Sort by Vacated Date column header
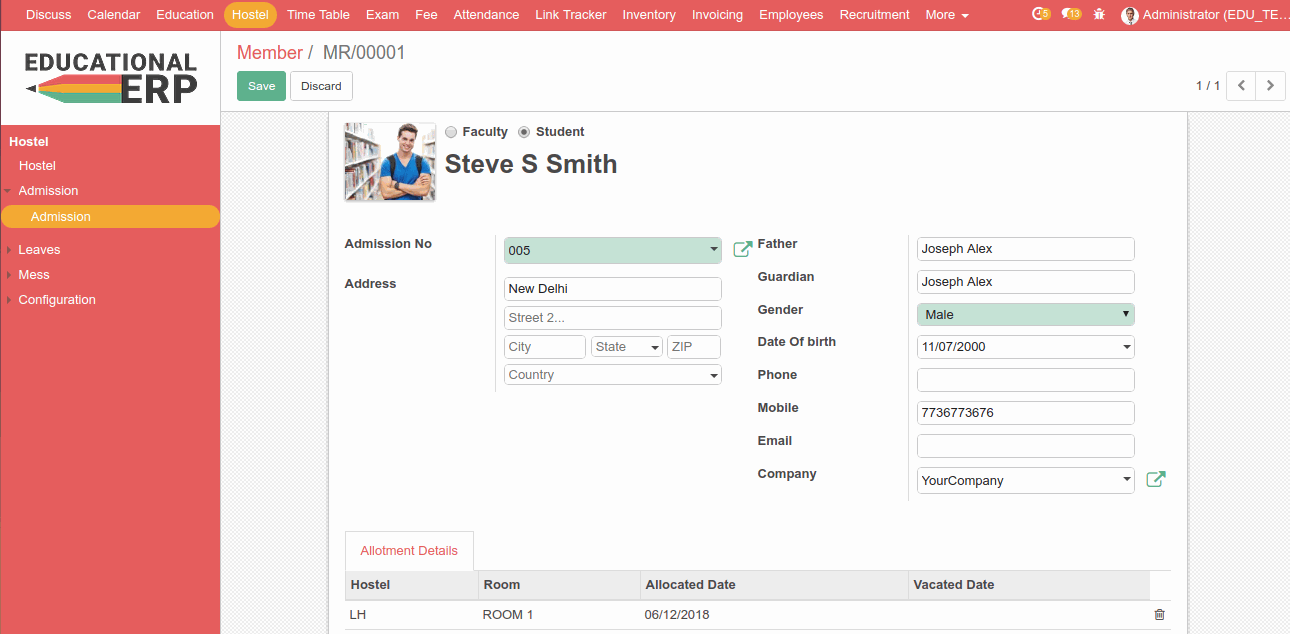 coord(1029,585)
